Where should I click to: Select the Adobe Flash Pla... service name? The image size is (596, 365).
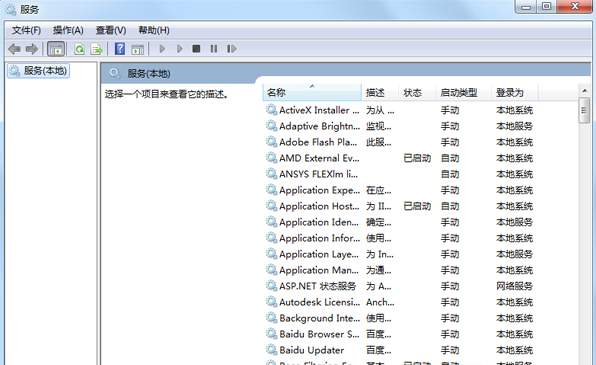[x=318, y=142]
